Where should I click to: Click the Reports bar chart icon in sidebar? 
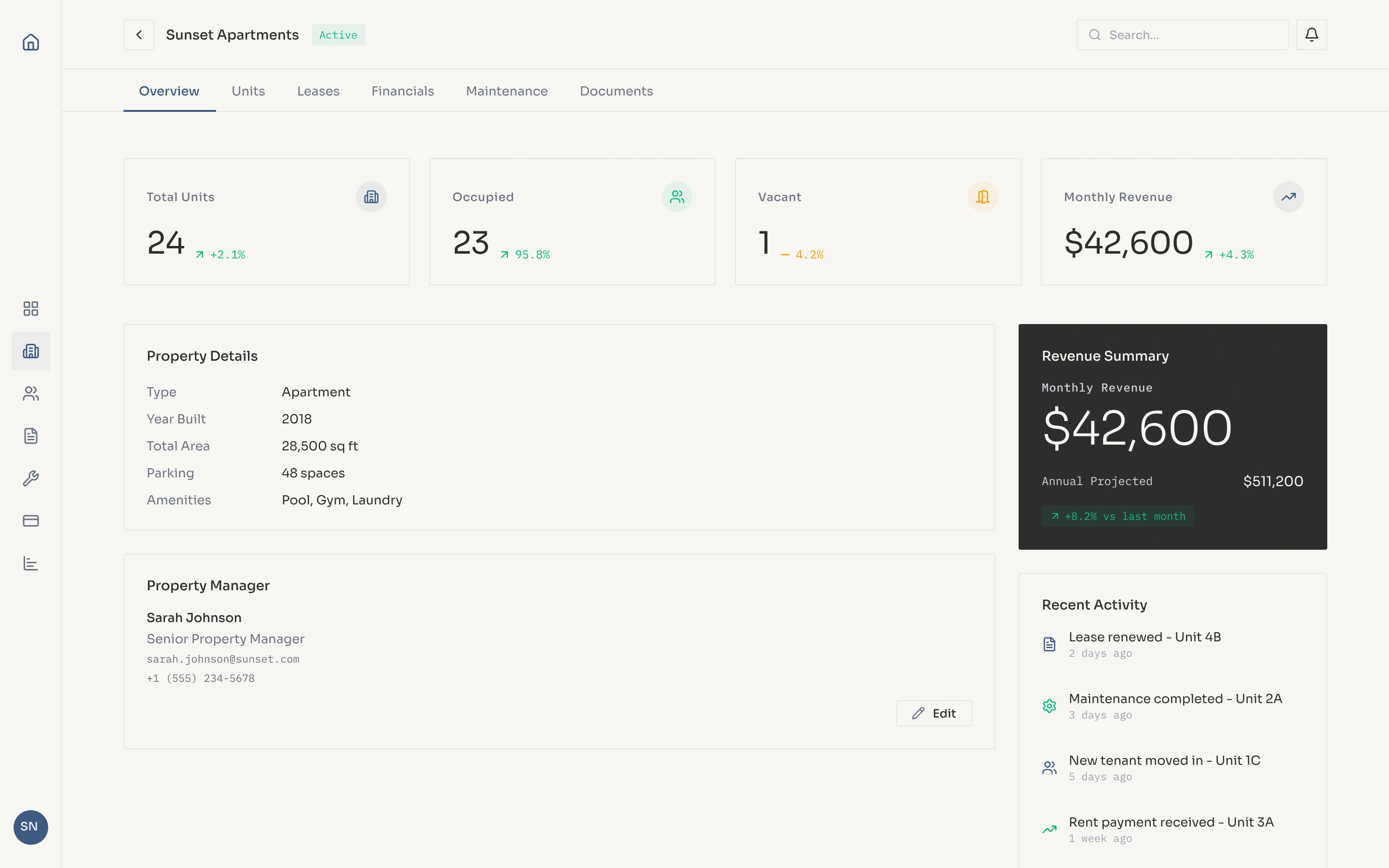[x=30, y=563]
